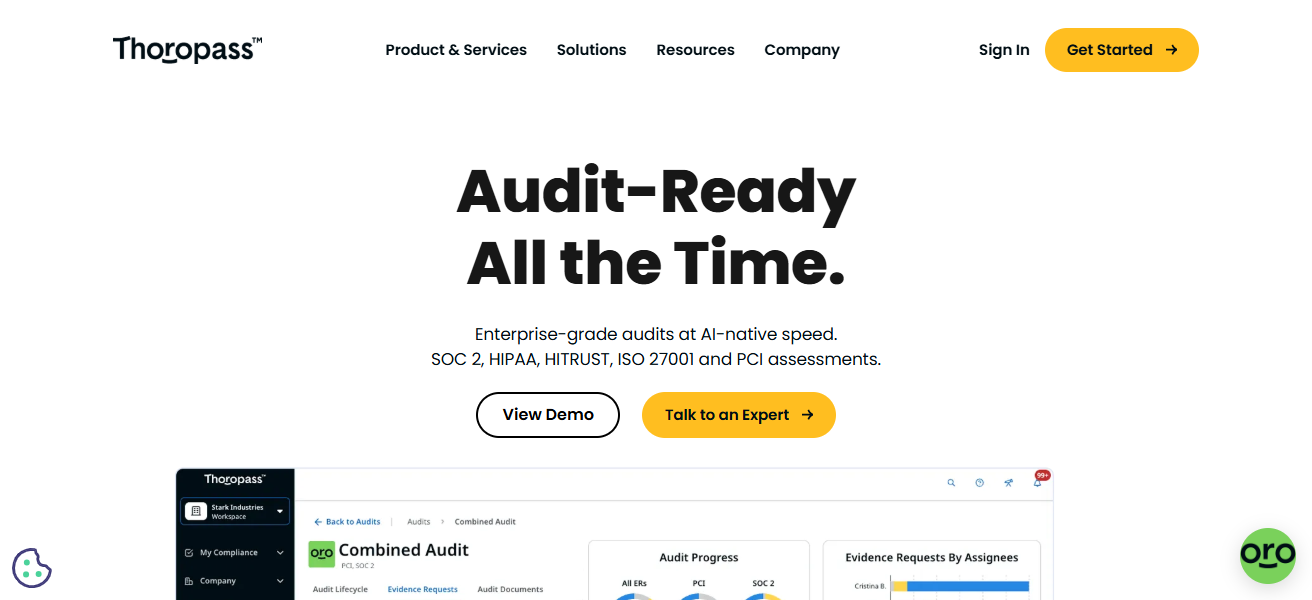Open the Stark Industries workspace dropdown
Screen dimensions: 1312x600
point(236,511)
